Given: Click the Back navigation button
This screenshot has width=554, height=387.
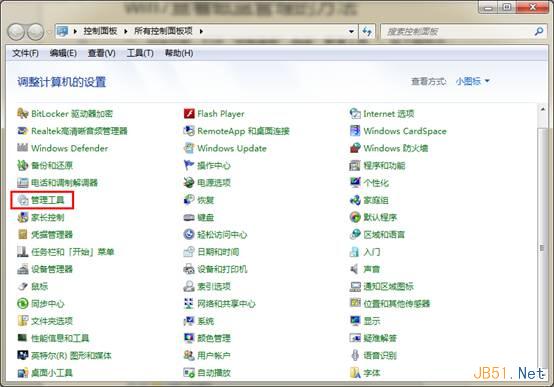Looking at the screenshot, I should 16,32.
